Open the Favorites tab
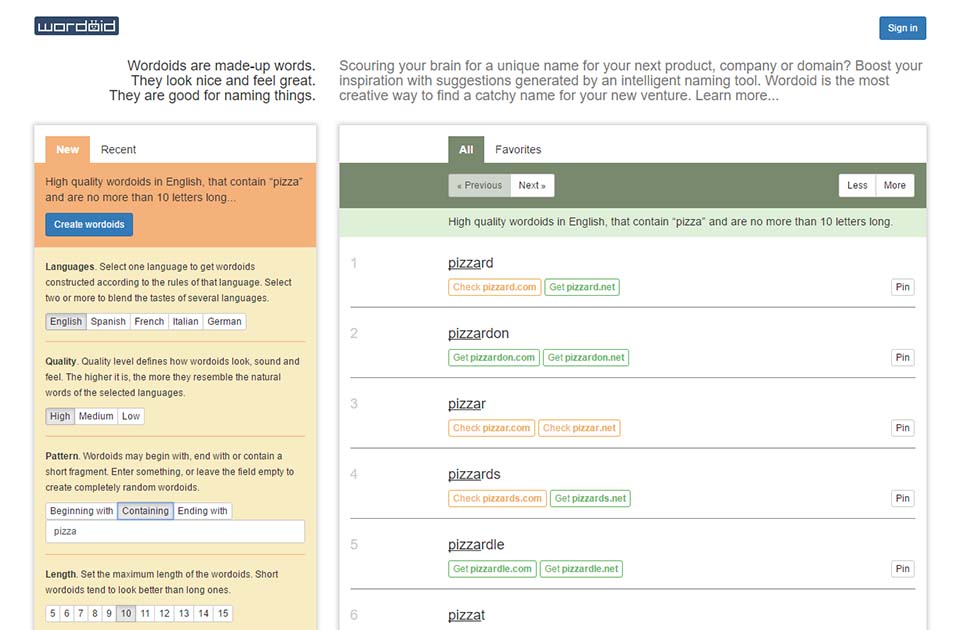960x630 pixels. 518,149
